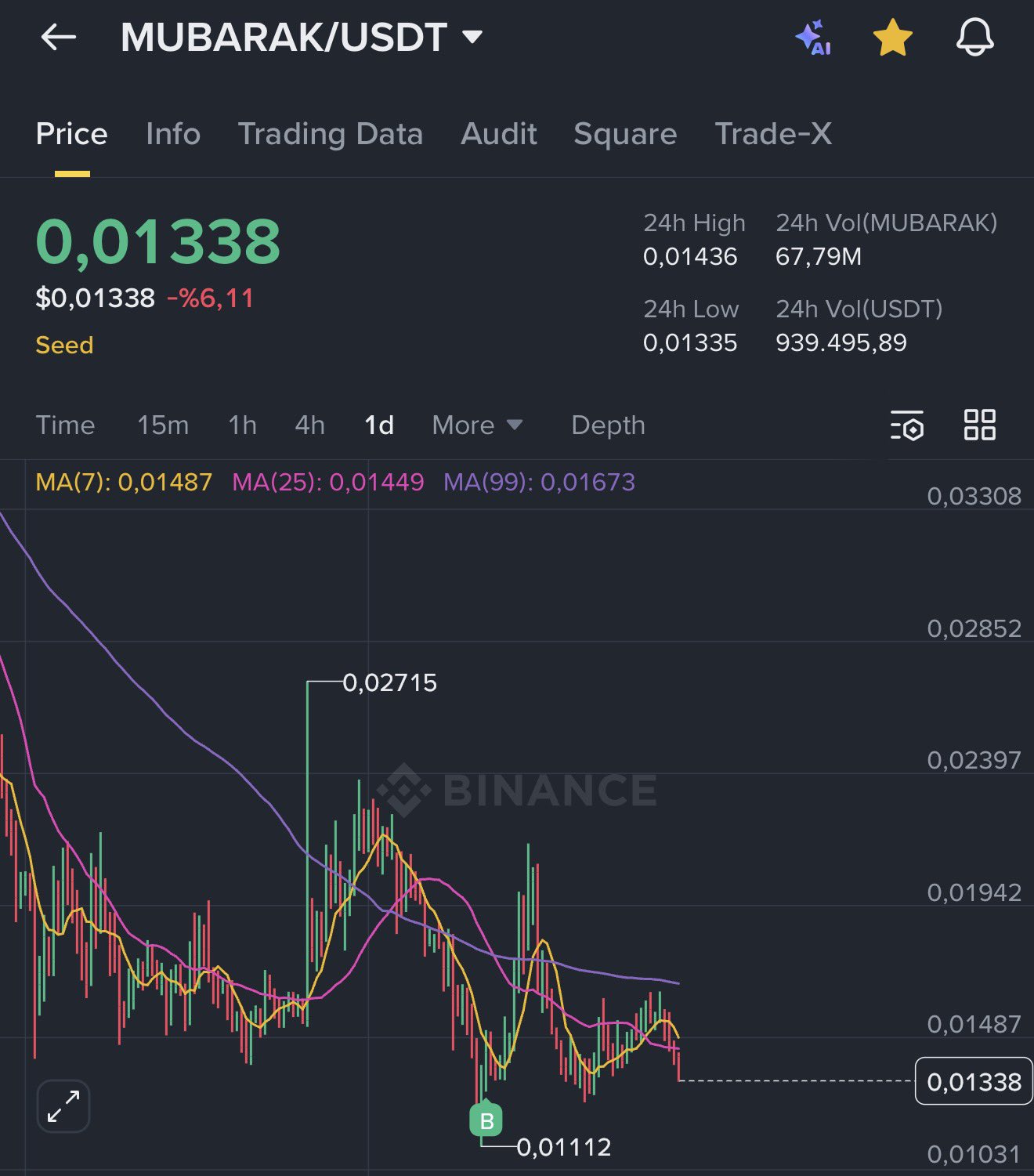Open the Audit tab
Screen dimensions: 1034x1176
click(x=499, y=134)
